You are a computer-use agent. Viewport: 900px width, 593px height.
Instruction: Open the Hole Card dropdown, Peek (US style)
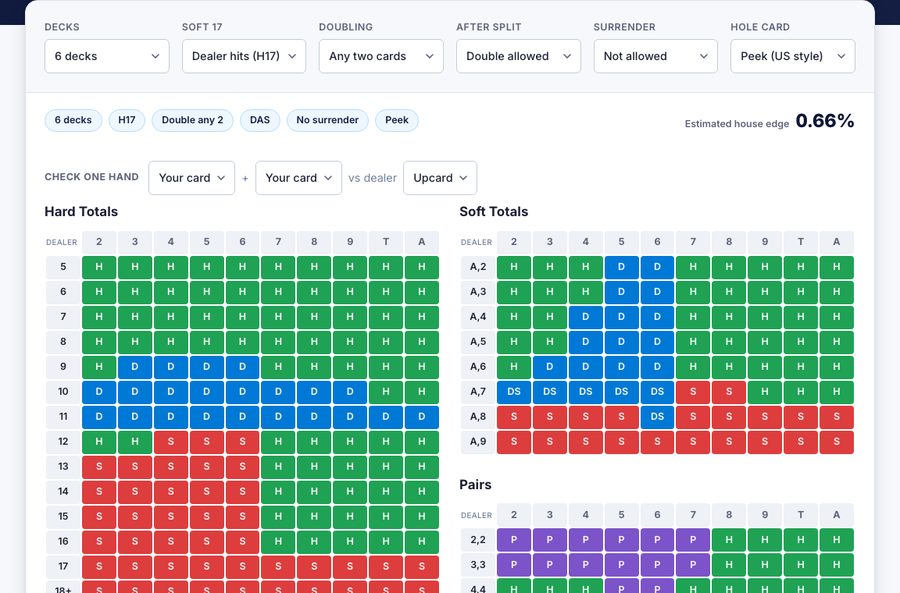(x=793, y=56)
